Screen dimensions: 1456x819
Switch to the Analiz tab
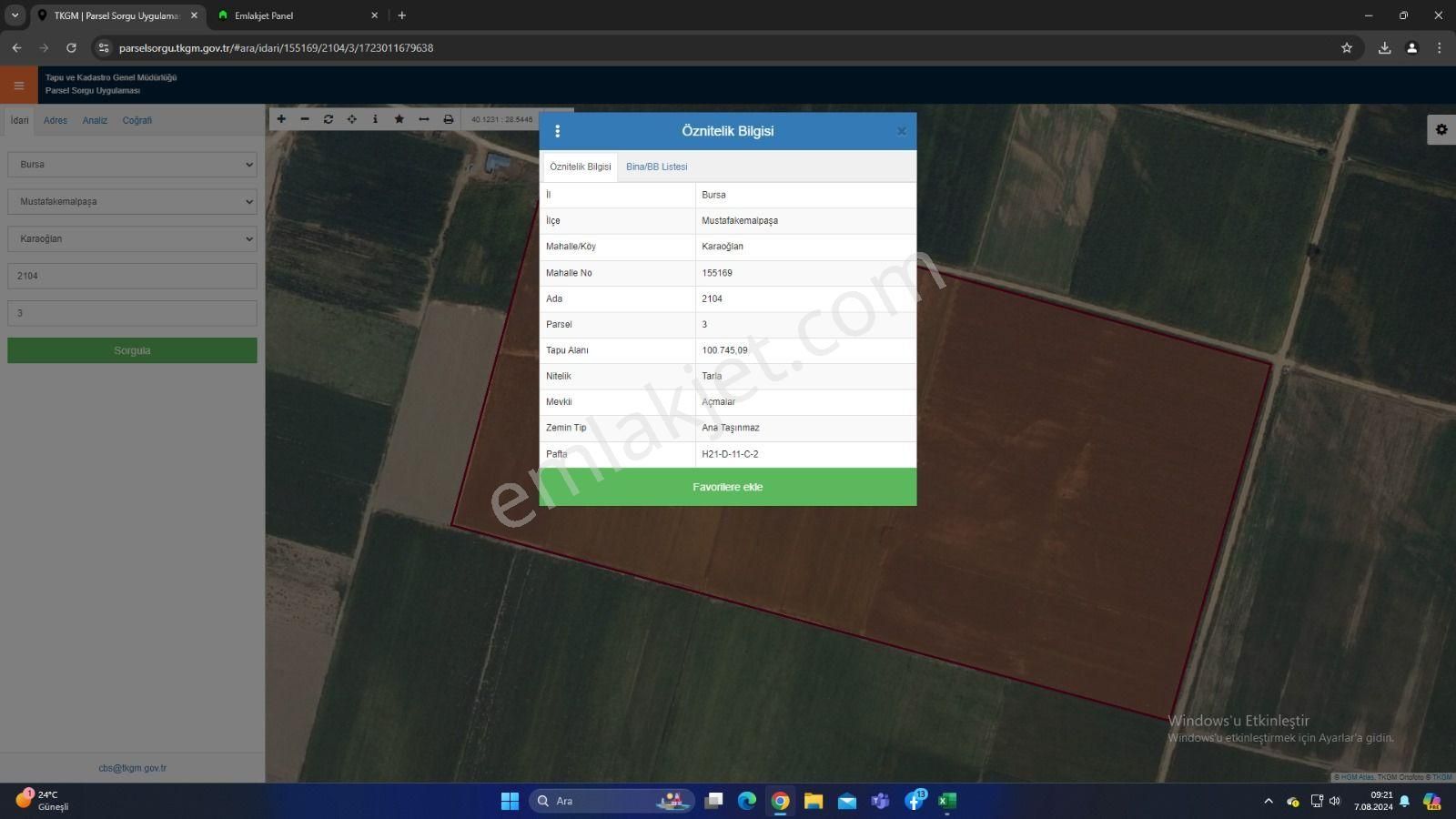tap(95, 120)
